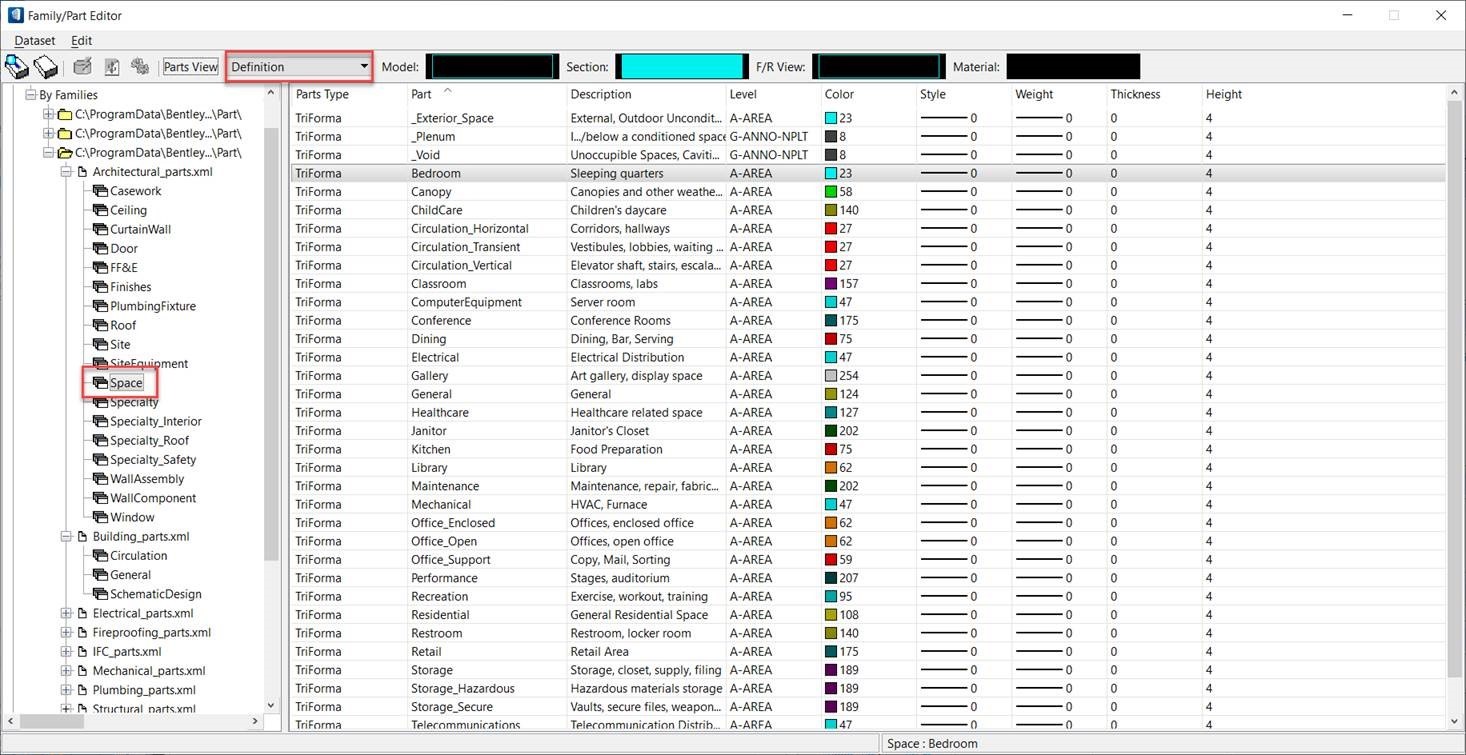Click the file icon beside Electrical_parts.xml
The width and height of the screenshot is (1466, 755).
[x=82, y=613]
